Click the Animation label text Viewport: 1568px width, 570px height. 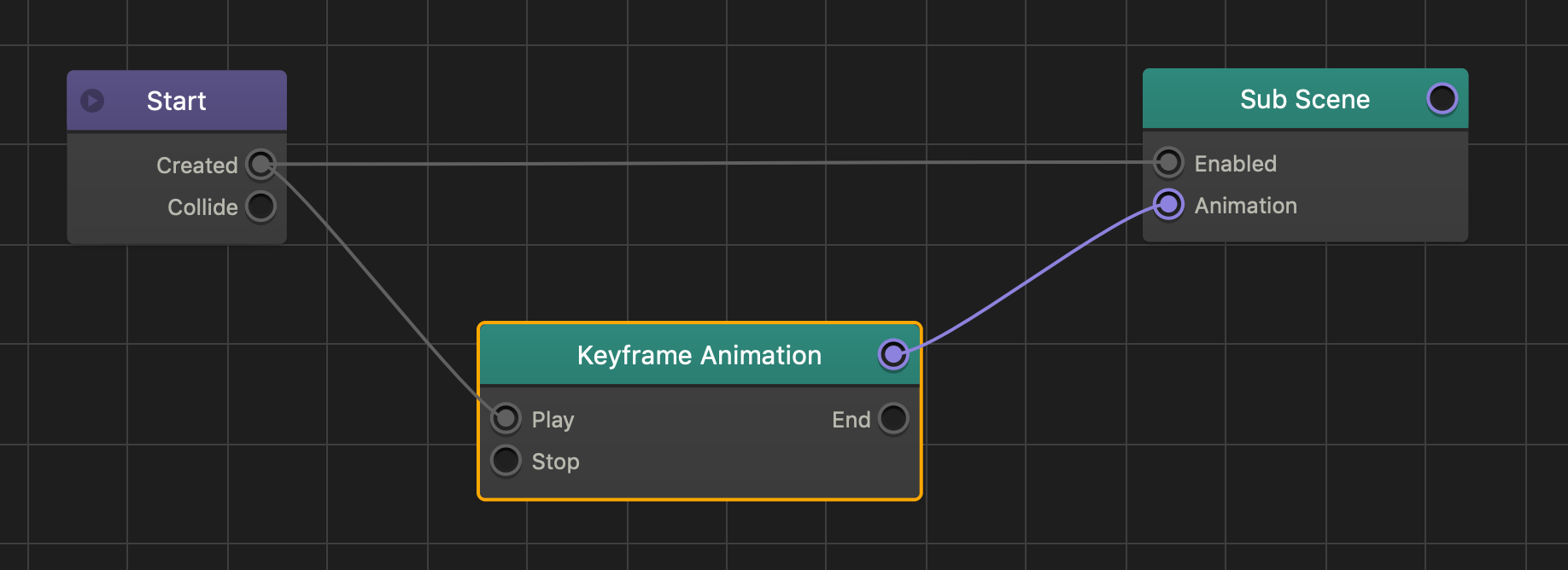click(x=1245, y=206)
